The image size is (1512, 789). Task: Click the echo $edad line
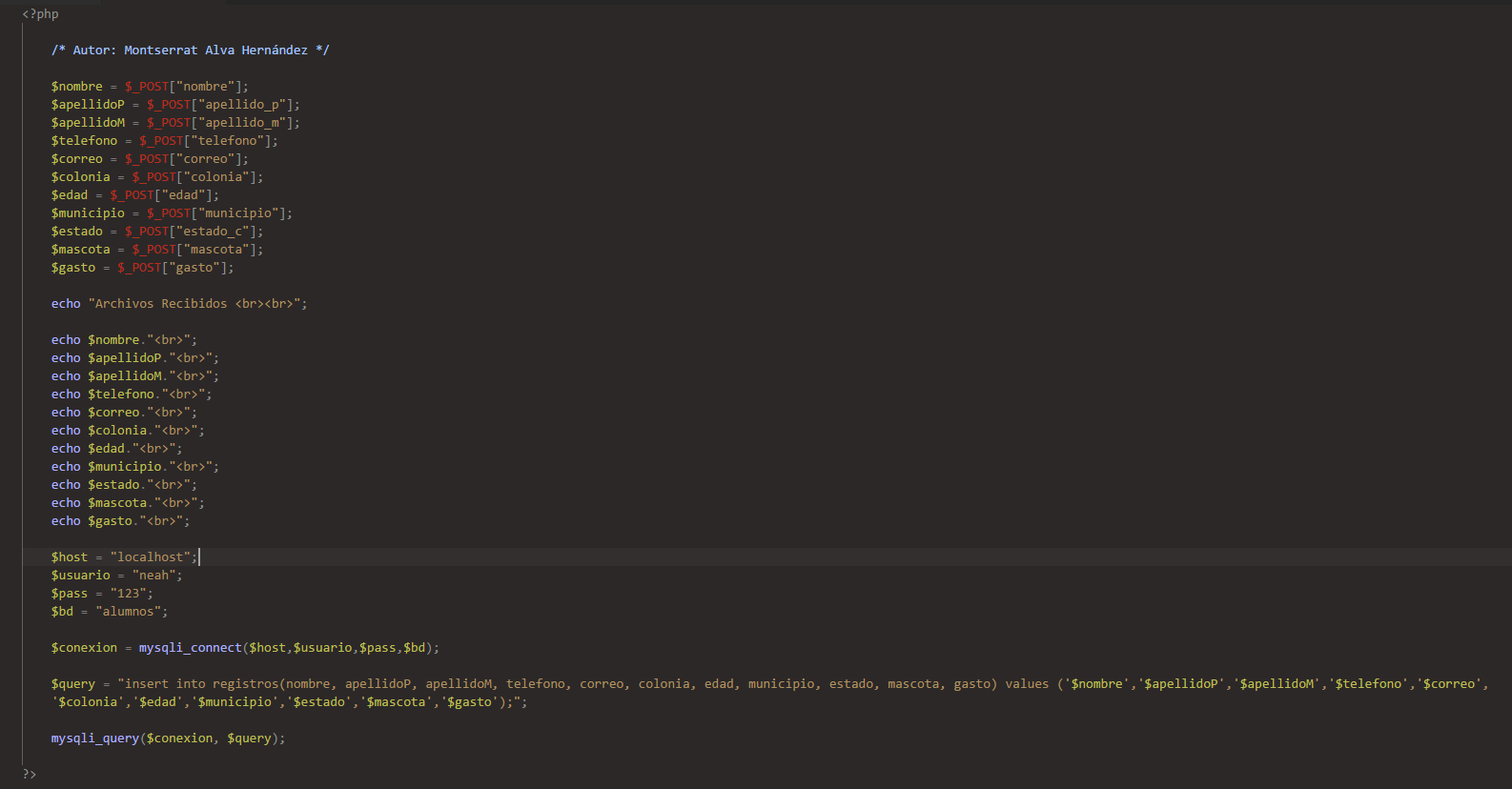(x=117, y=449)
